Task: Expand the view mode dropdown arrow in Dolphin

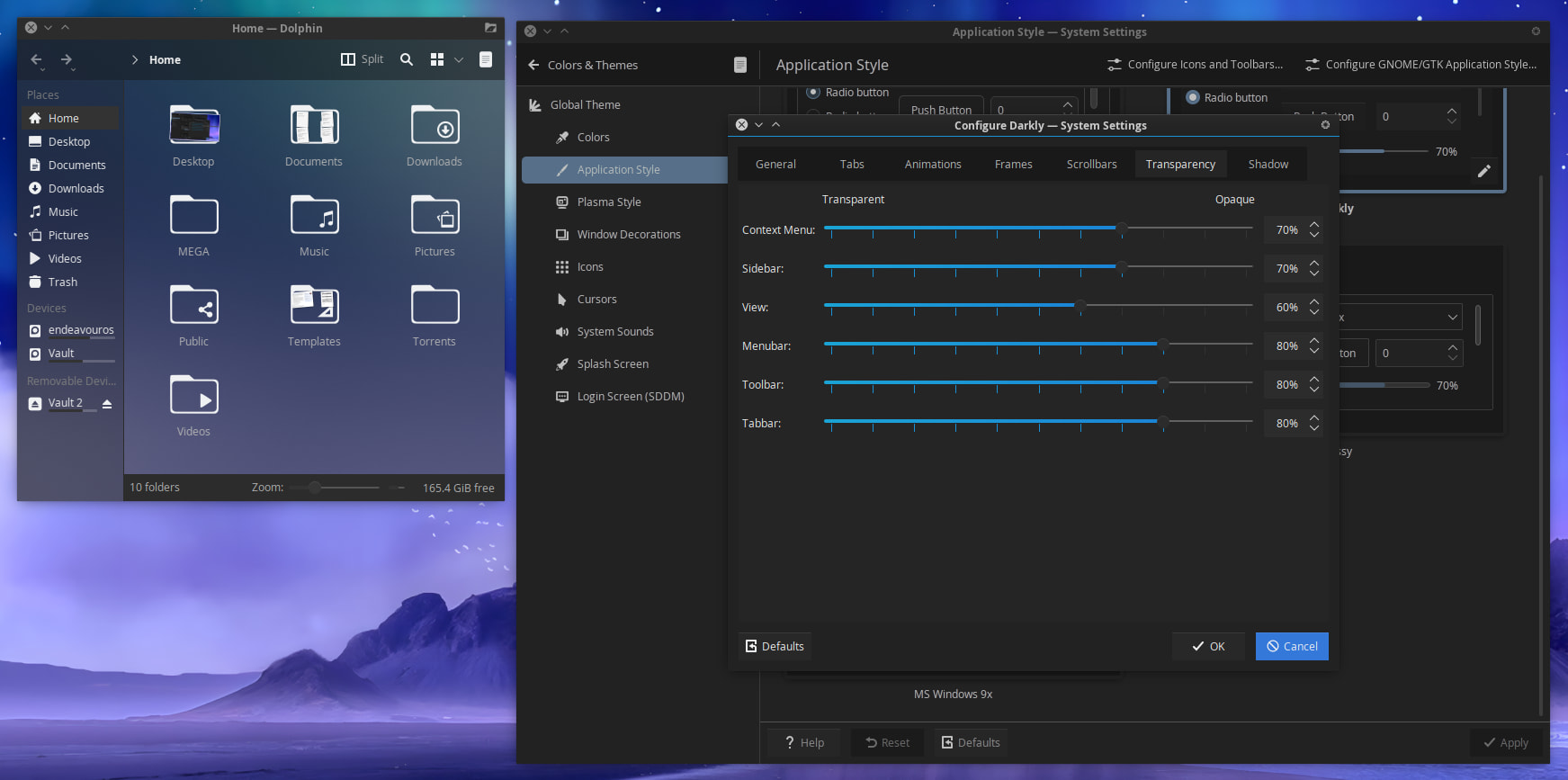Action: point(459,59)
